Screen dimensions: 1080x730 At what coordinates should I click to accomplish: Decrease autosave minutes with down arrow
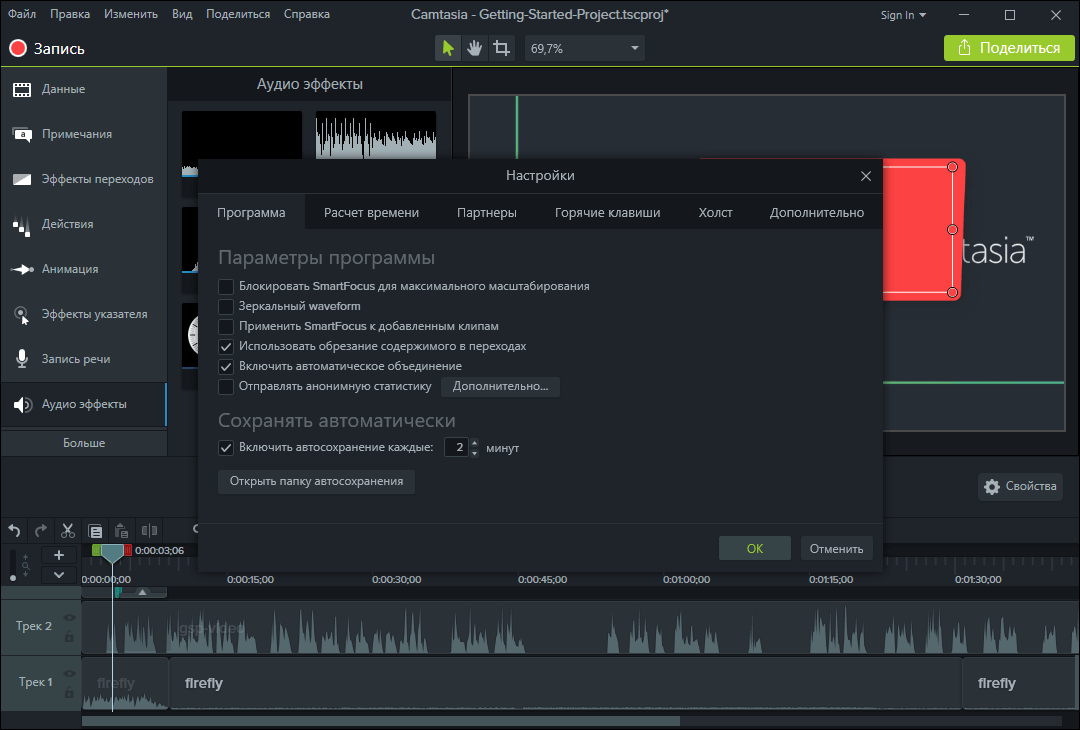(x=475, y=452)
